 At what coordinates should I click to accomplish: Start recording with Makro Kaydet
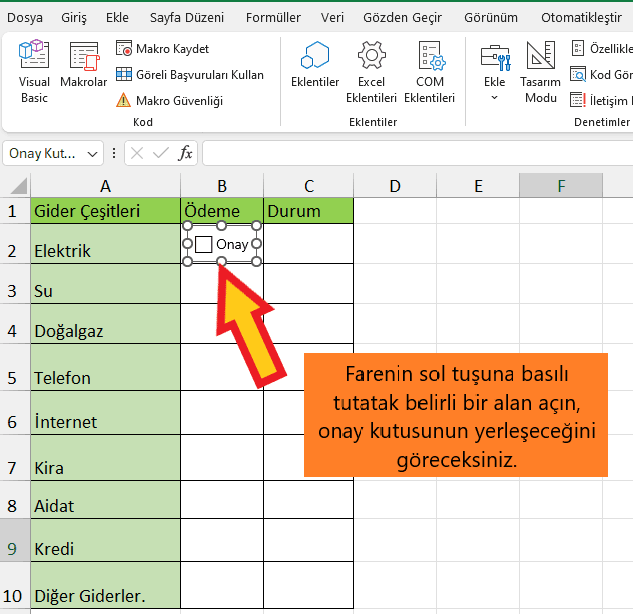click(163, 48)
